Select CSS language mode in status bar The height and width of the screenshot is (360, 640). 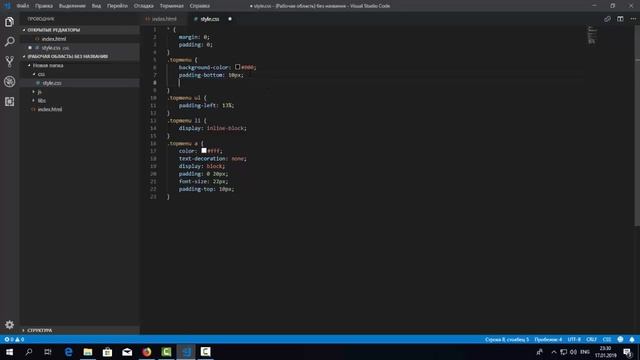click(x=607, y=340)
